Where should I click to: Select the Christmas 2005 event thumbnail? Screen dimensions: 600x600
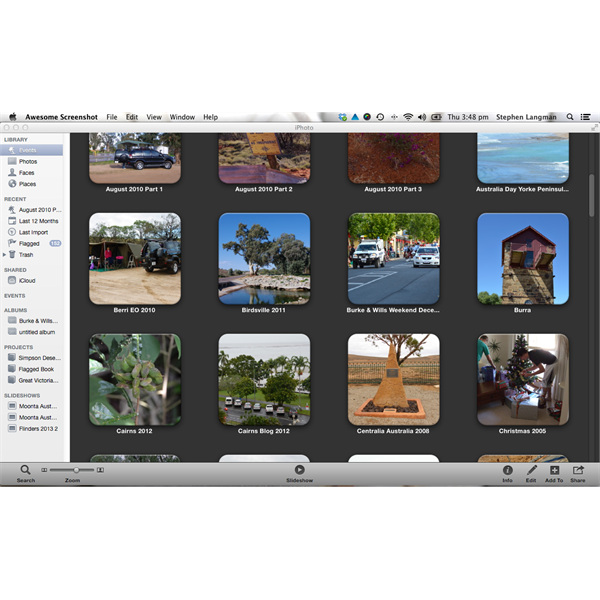tap(523, 380)
